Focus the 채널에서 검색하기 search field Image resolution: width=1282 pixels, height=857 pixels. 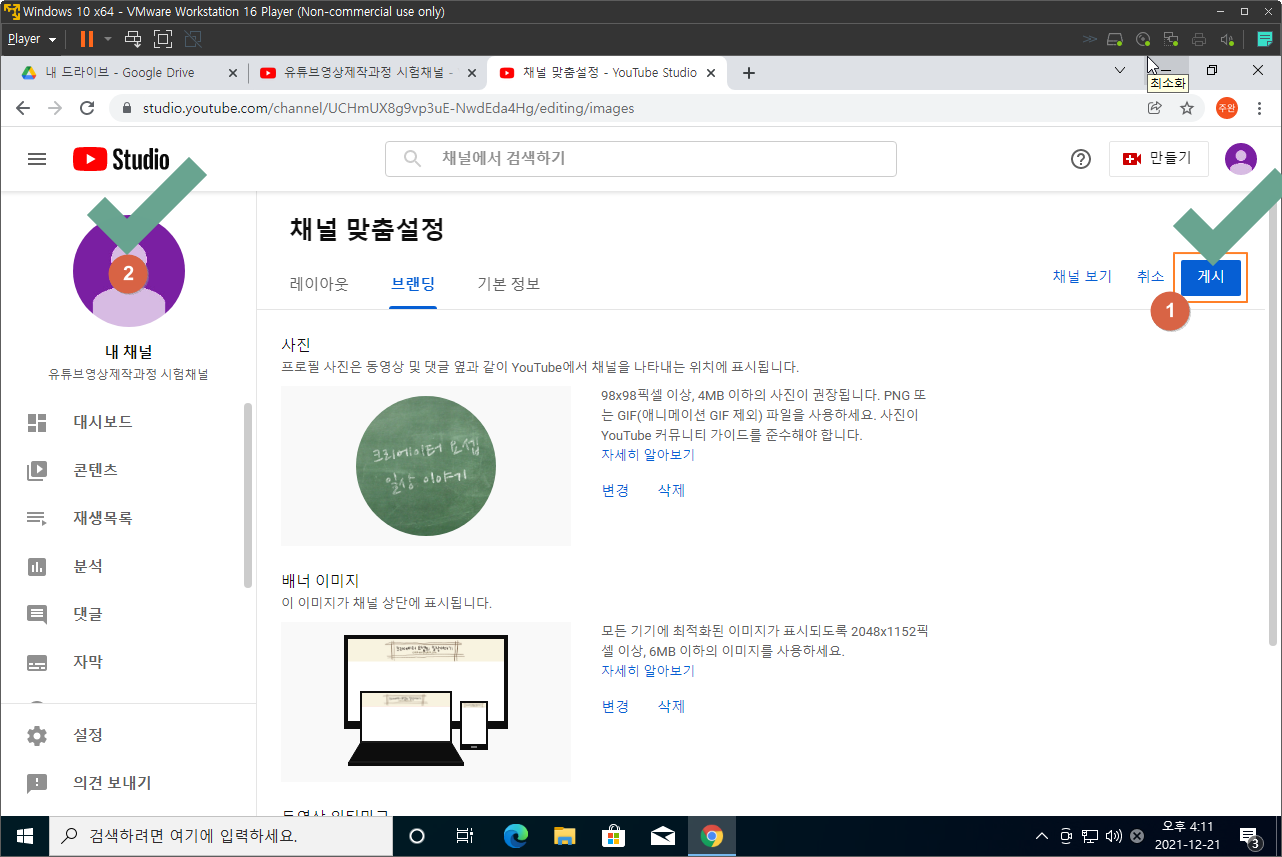640,159
